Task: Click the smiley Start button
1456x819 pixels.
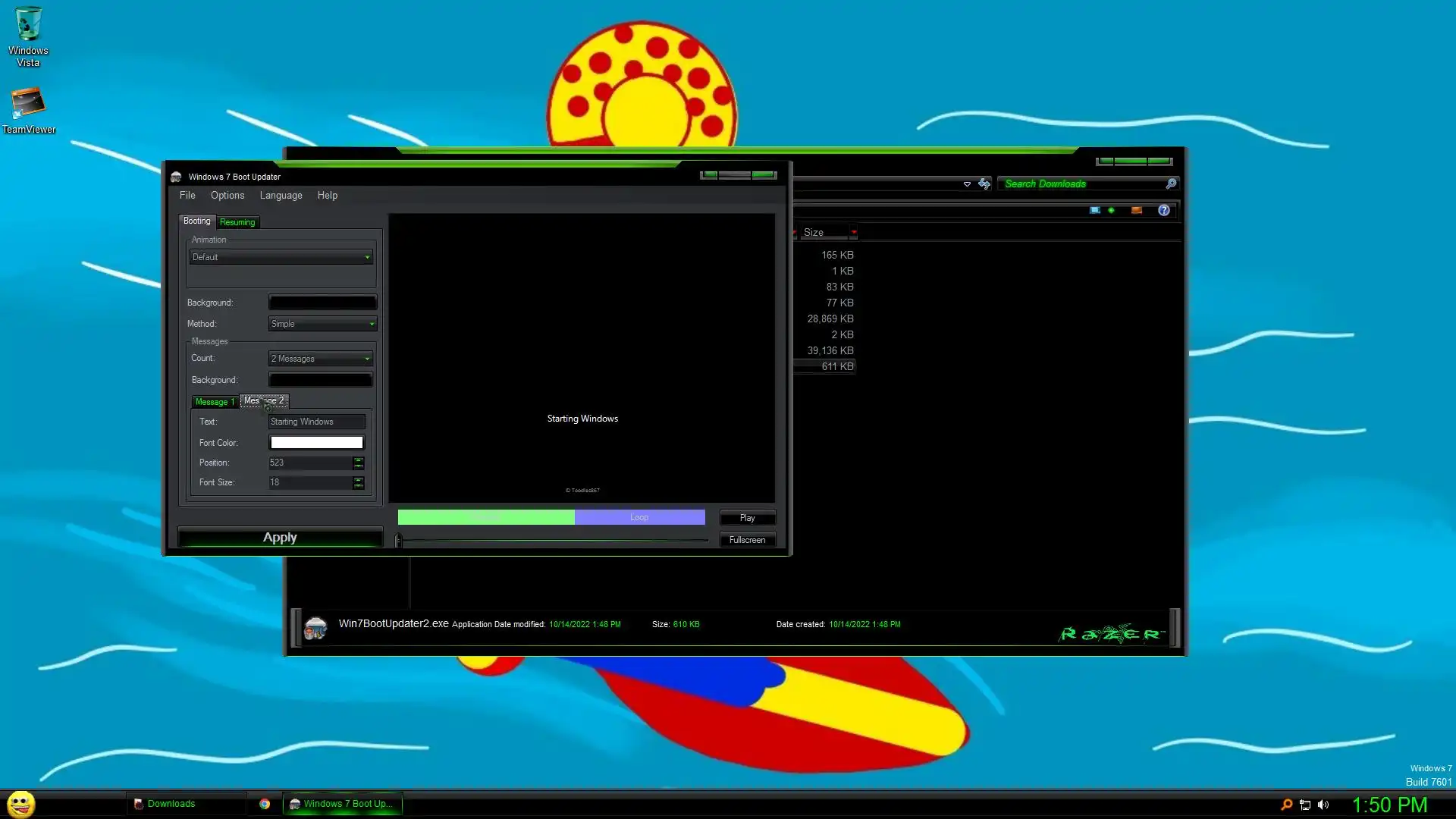Action: pos(20,803)
